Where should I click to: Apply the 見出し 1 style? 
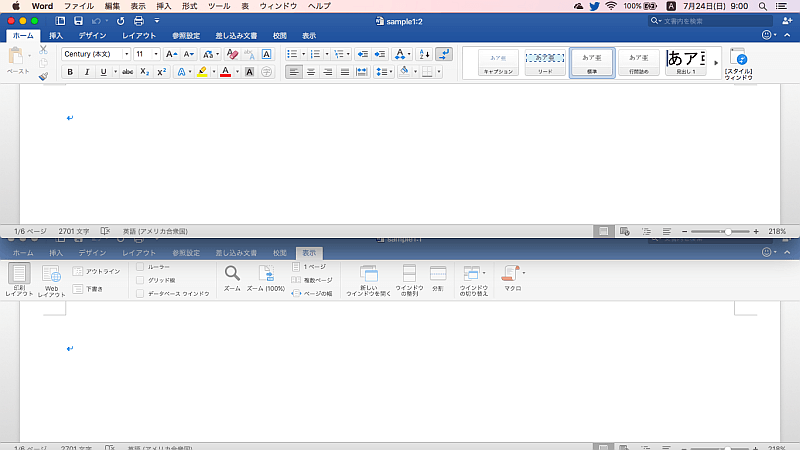(686, 63)
